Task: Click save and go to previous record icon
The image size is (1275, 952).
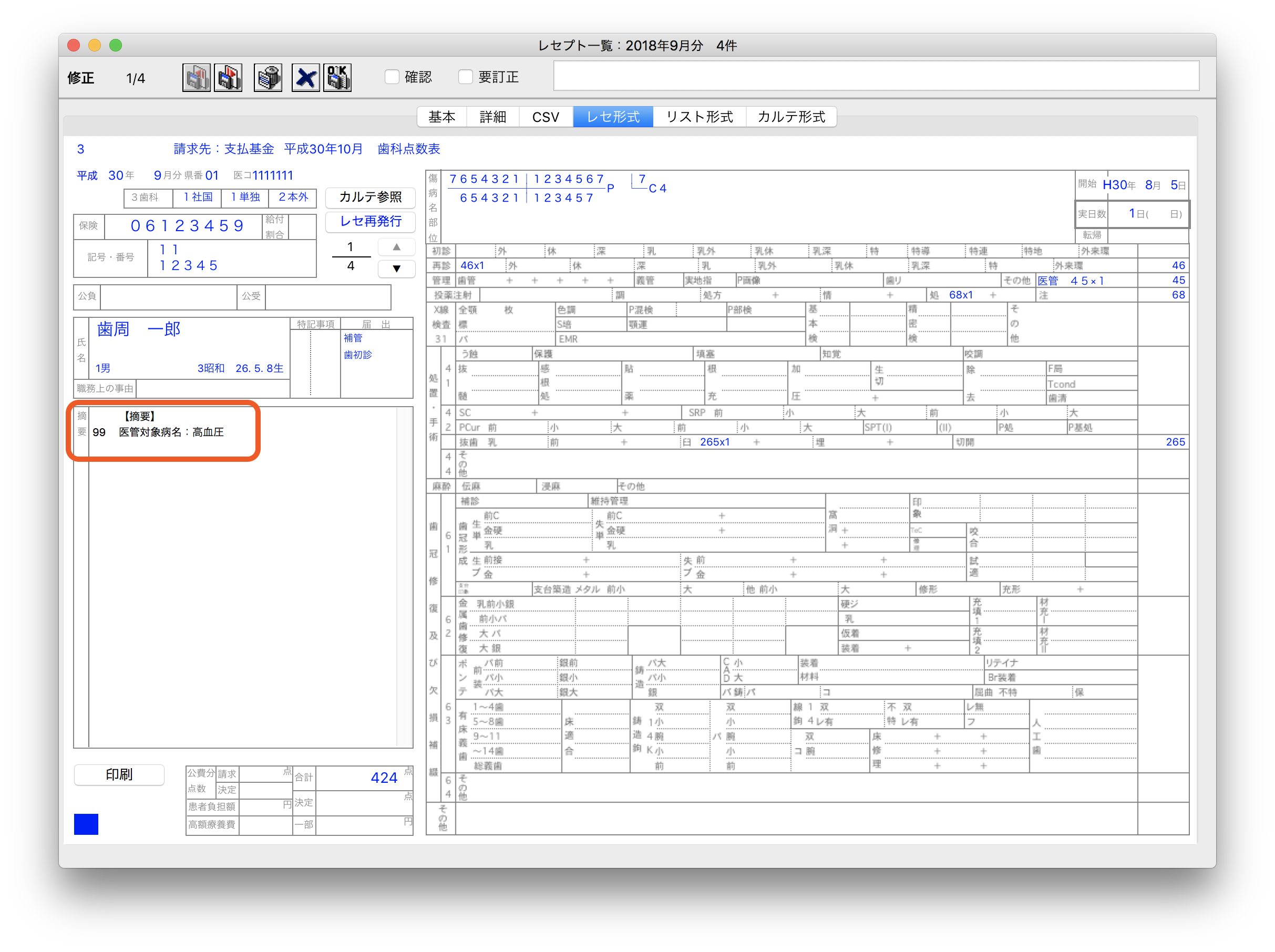Action: click(x=196, y=78)
